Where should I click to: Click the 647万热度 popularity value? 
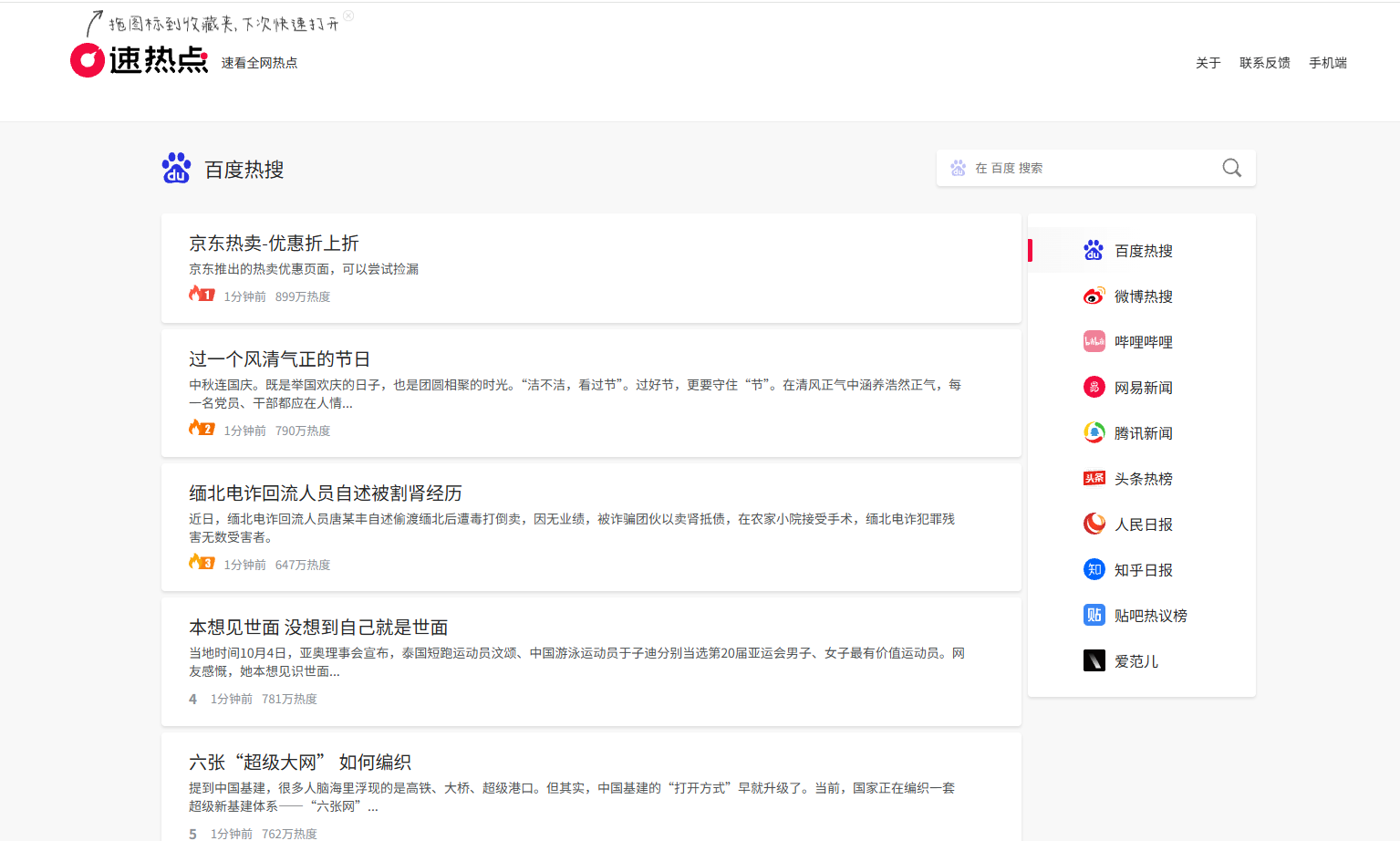(x=303, y=565)
